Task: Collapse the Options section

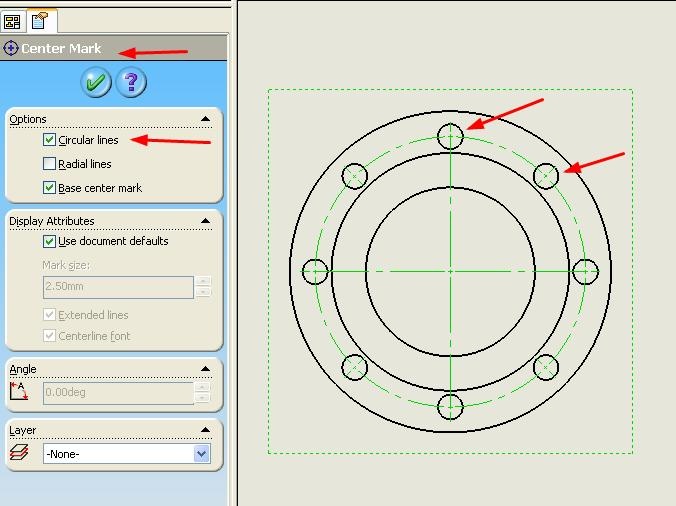Action: 206,119
